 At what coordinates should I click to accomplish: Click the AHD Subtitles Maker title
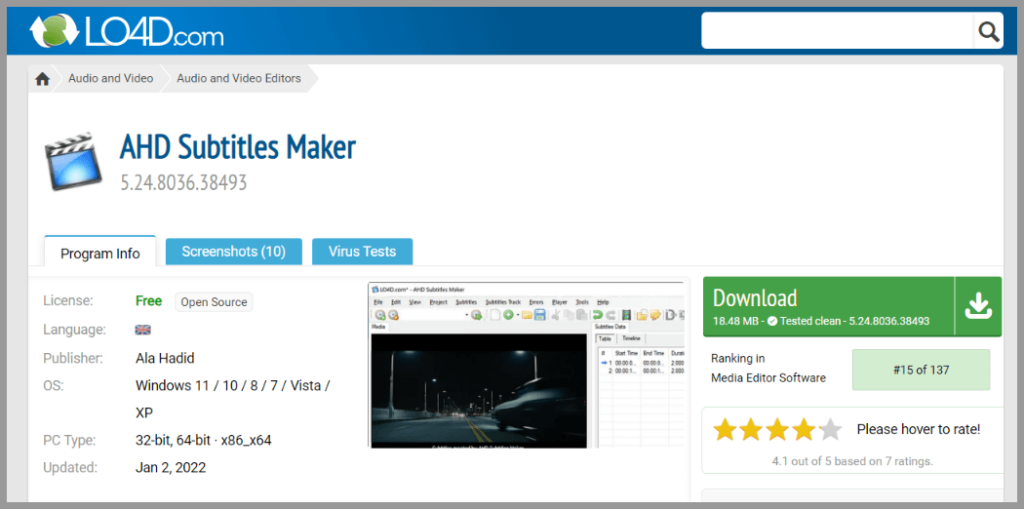pos(238,148)
